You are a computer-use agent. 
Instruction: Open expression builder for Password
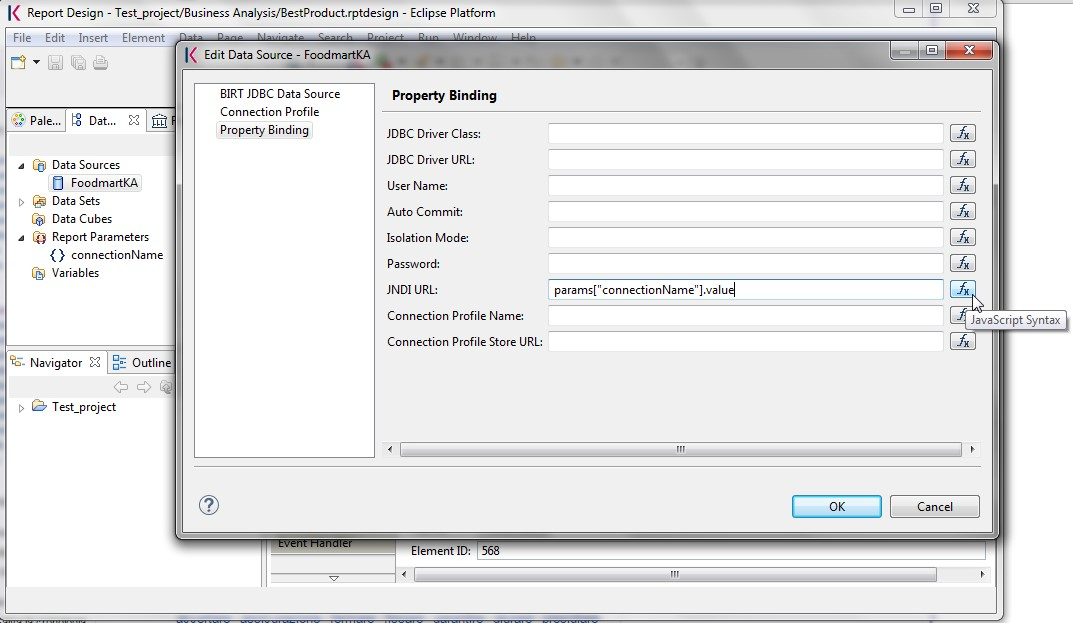click(x=963, y=264)
